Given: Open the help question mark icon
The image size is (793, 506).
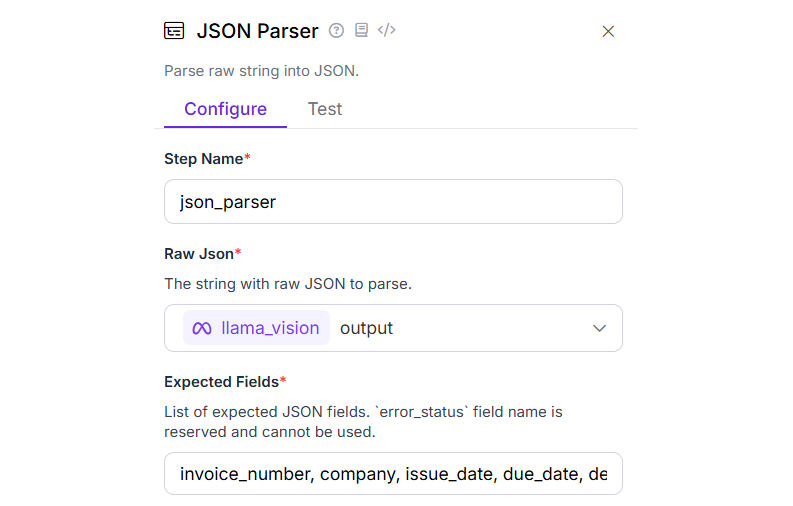Looking at the screenshot, I should pyautogui.click(x=336, y=31).
